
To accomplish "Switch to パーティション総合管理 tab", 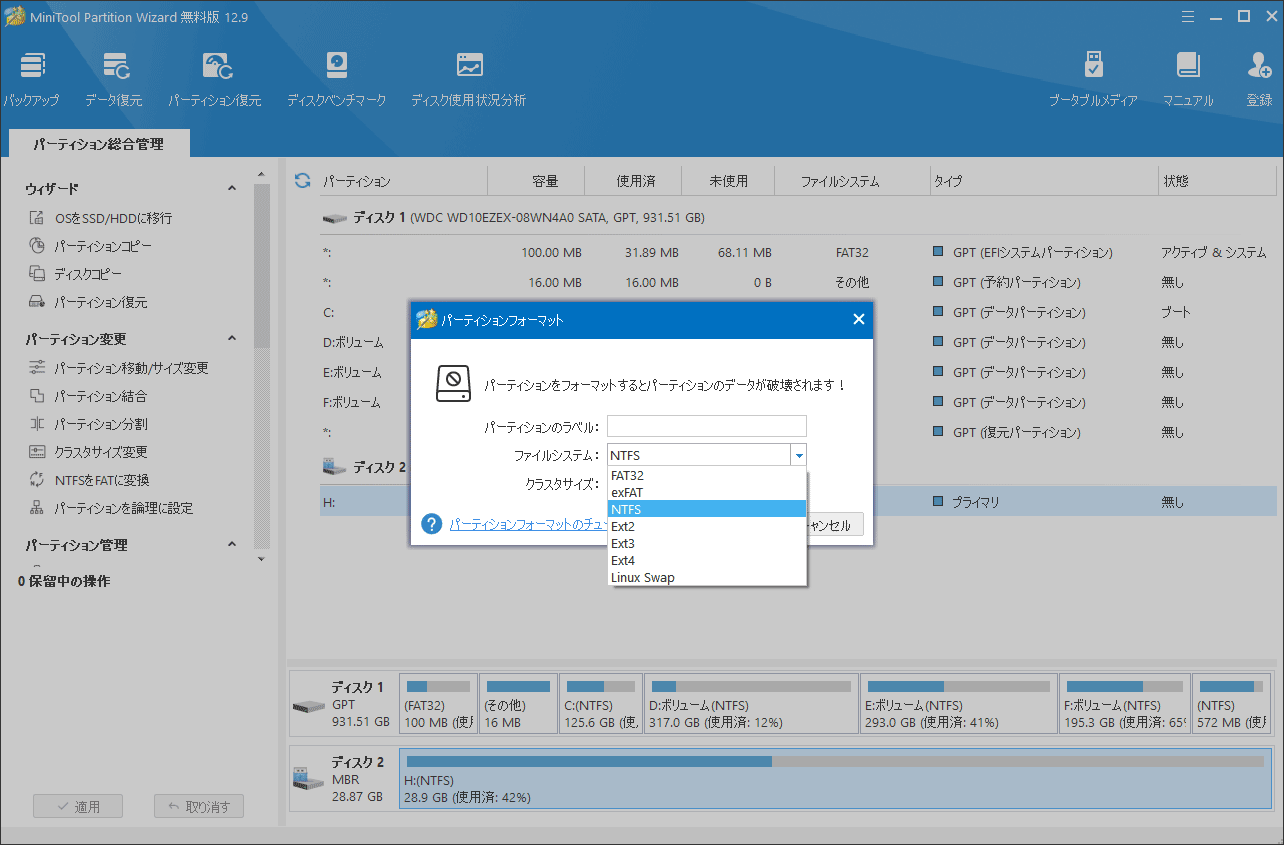I will coord(98,144).
